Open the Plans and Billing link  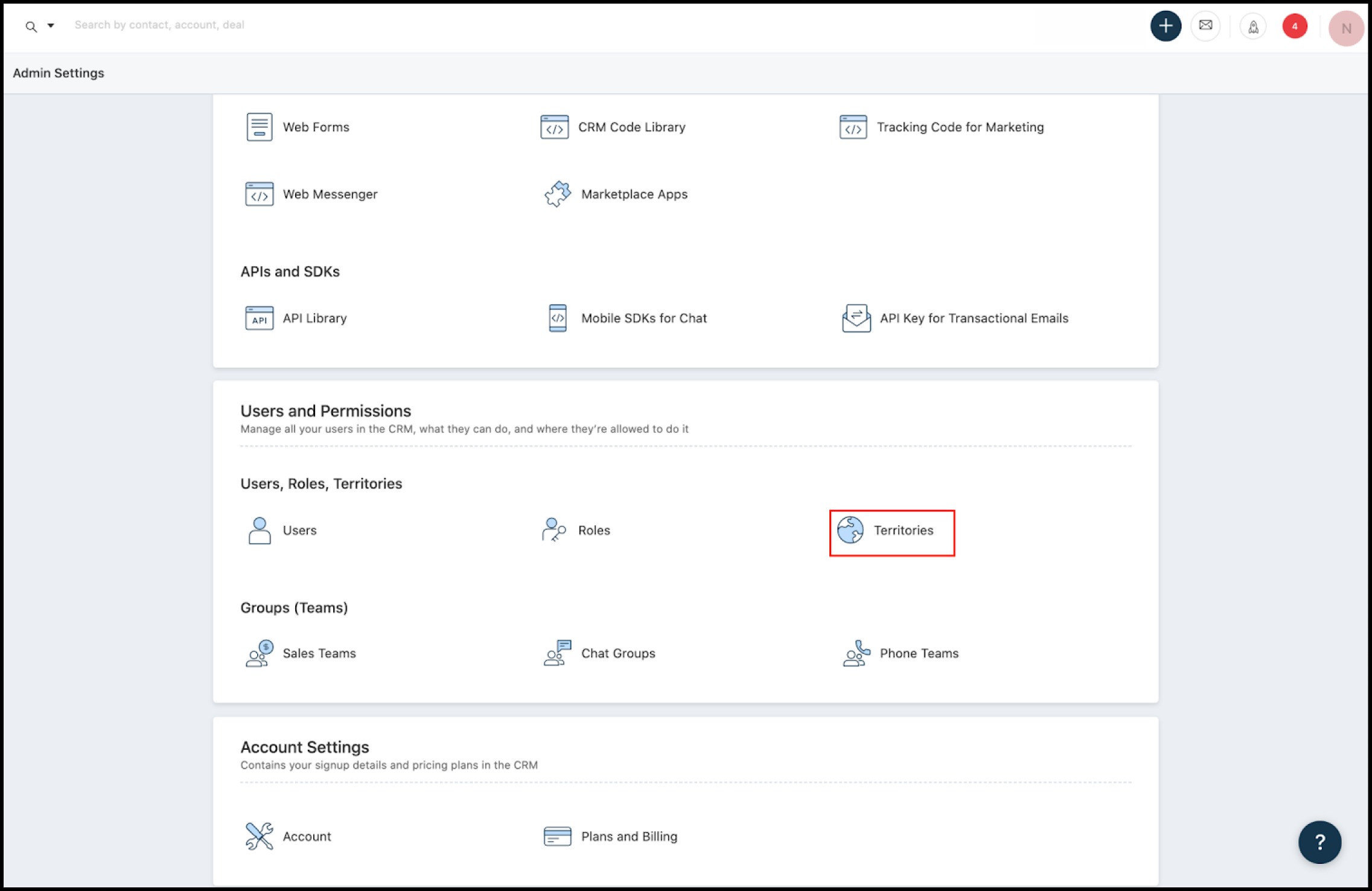(x=629, y=836)
